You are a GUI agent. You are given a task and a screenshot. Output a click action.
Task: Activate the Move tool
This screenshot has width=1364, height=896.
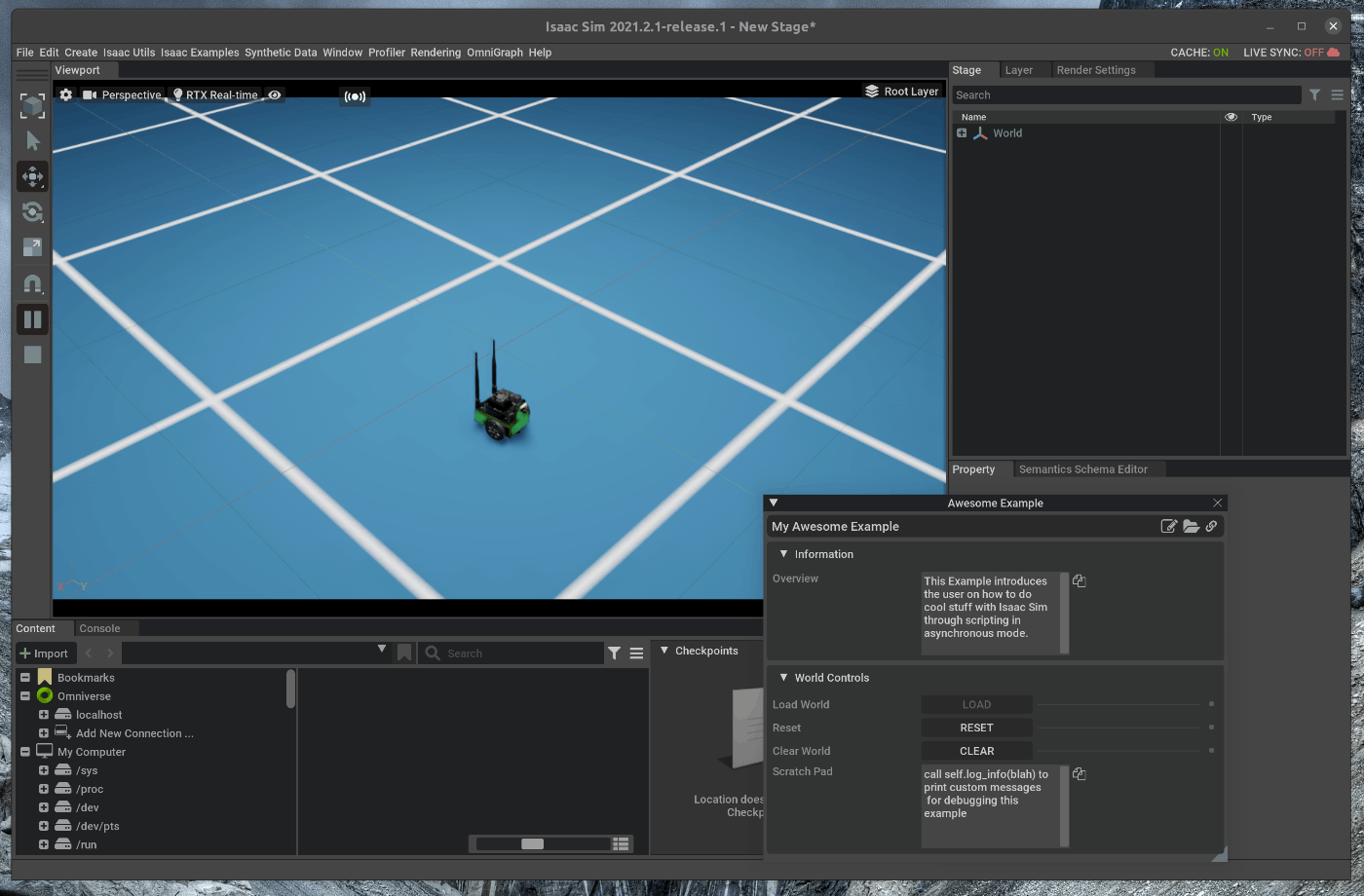click(32, 176)
